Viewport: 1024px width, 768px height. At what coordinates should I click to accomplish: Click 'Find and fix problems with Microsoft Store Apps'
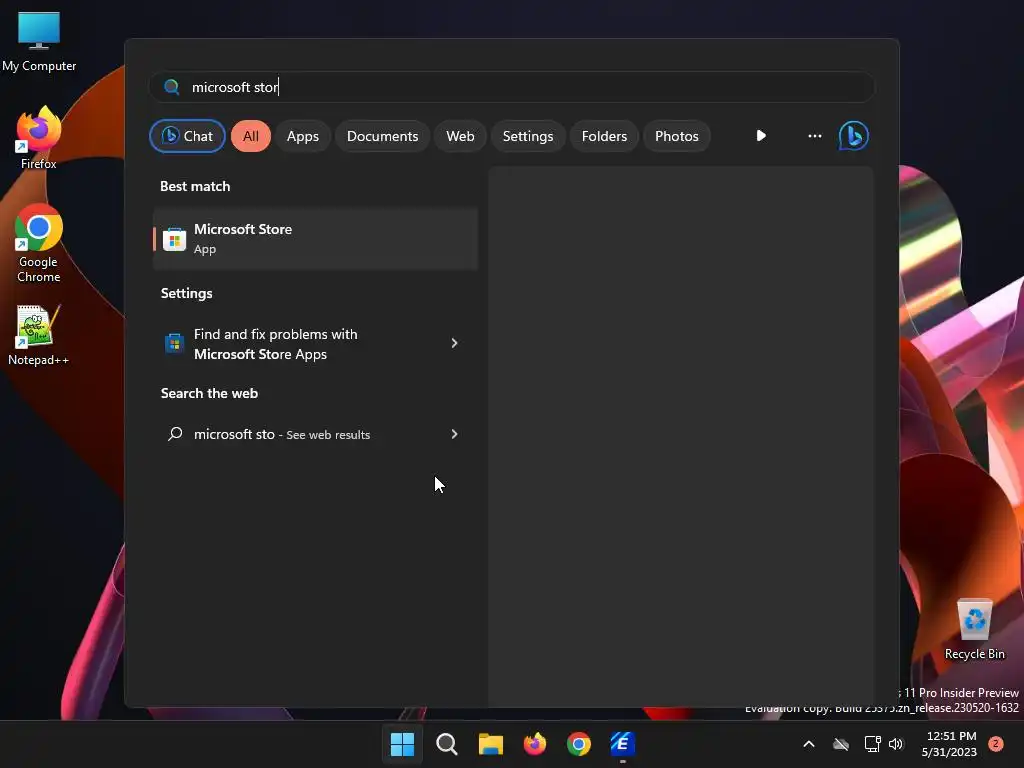pyautogui.click(x=315, y=344)
